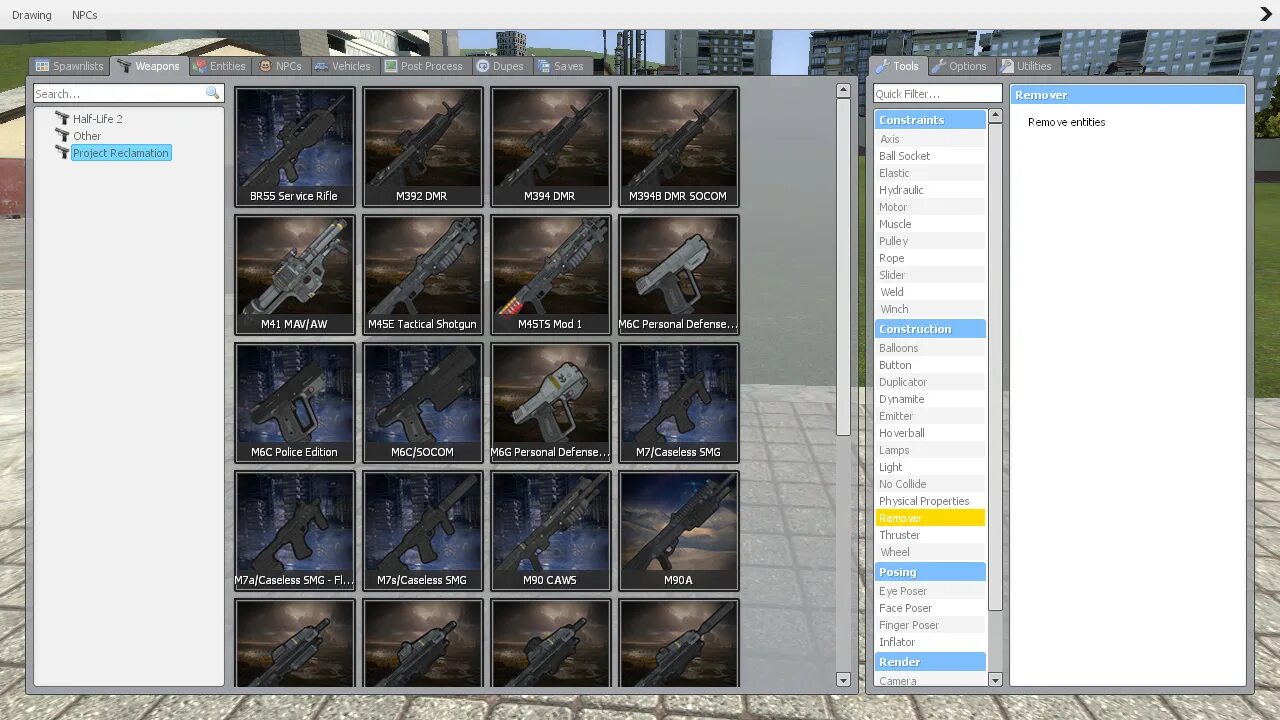Select the Hydraulic constraint tool

click(930, 190)
